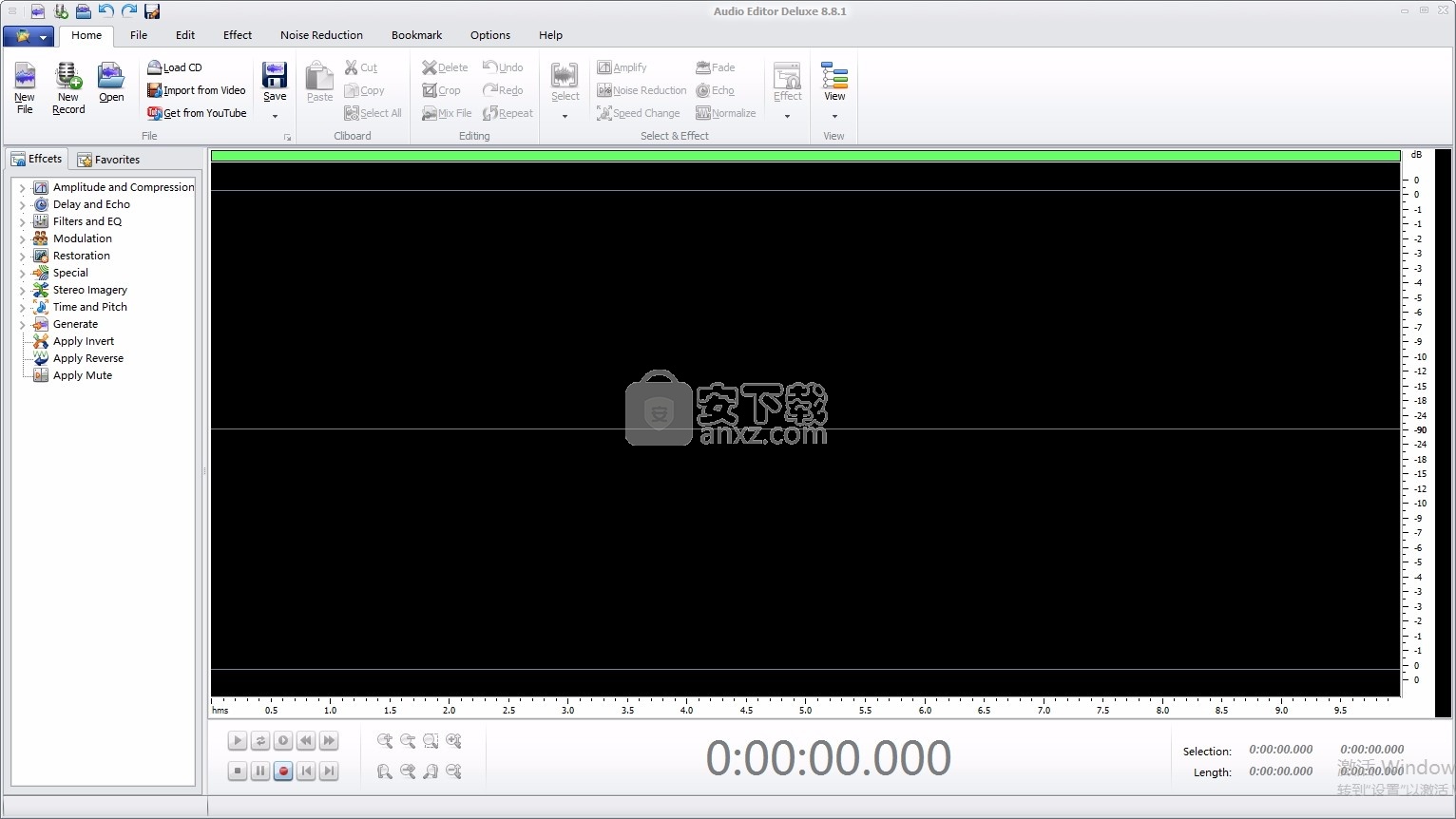Open the Noise Reduction ribbon tab

click(321, 35)
